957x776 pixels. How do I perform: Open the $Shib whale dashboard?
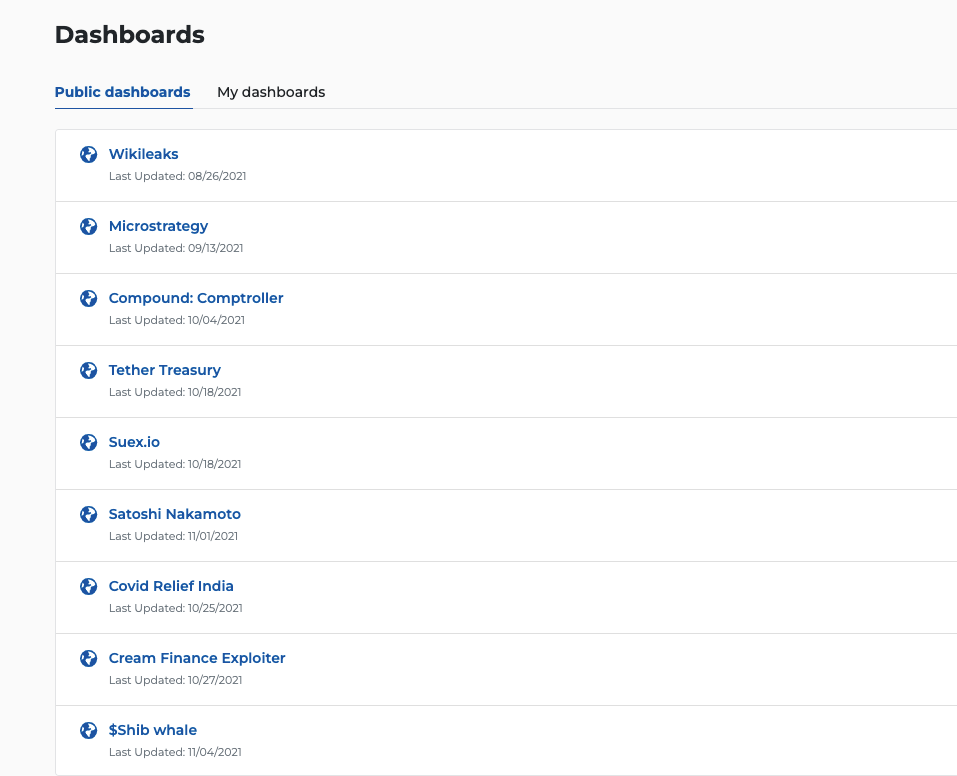pos(153,730)
